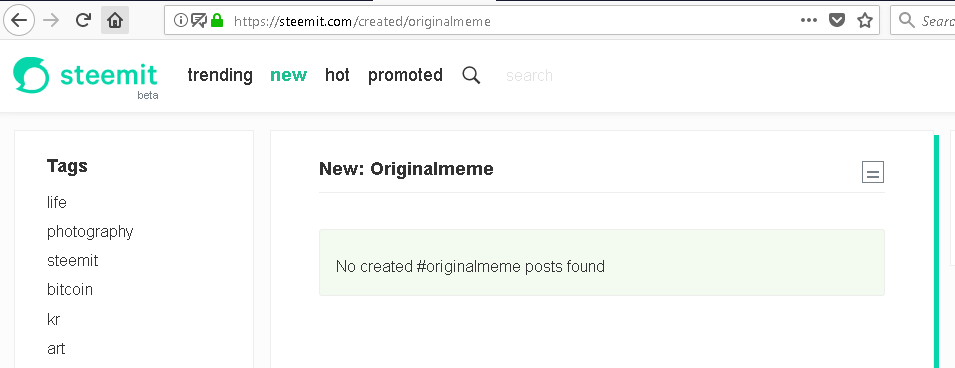Image resolution: width=955 pixels, height=368 pixels.
Task: Go to the browser home page icon
Action: [x=115, y=20]
